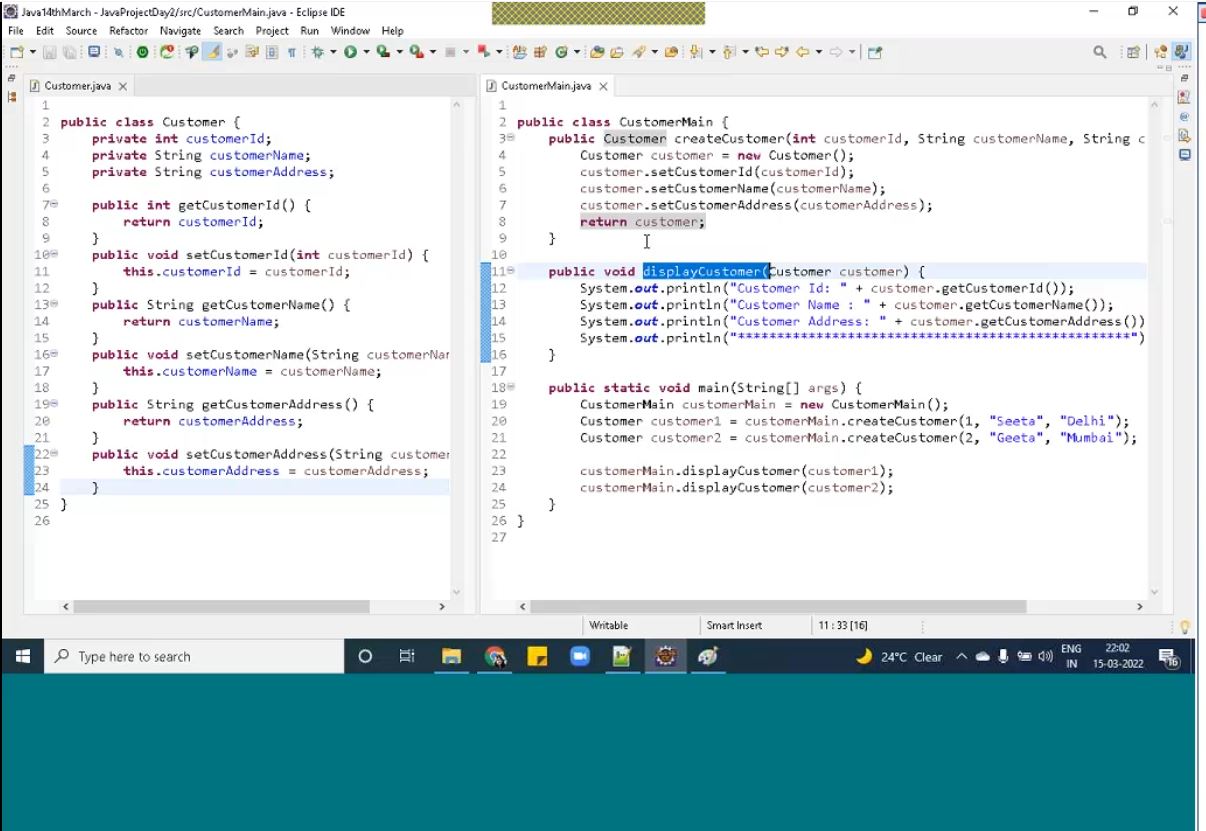This screenshot has width=1206, height=831.
Task: Open the Window menu
Action: point(350,31)
